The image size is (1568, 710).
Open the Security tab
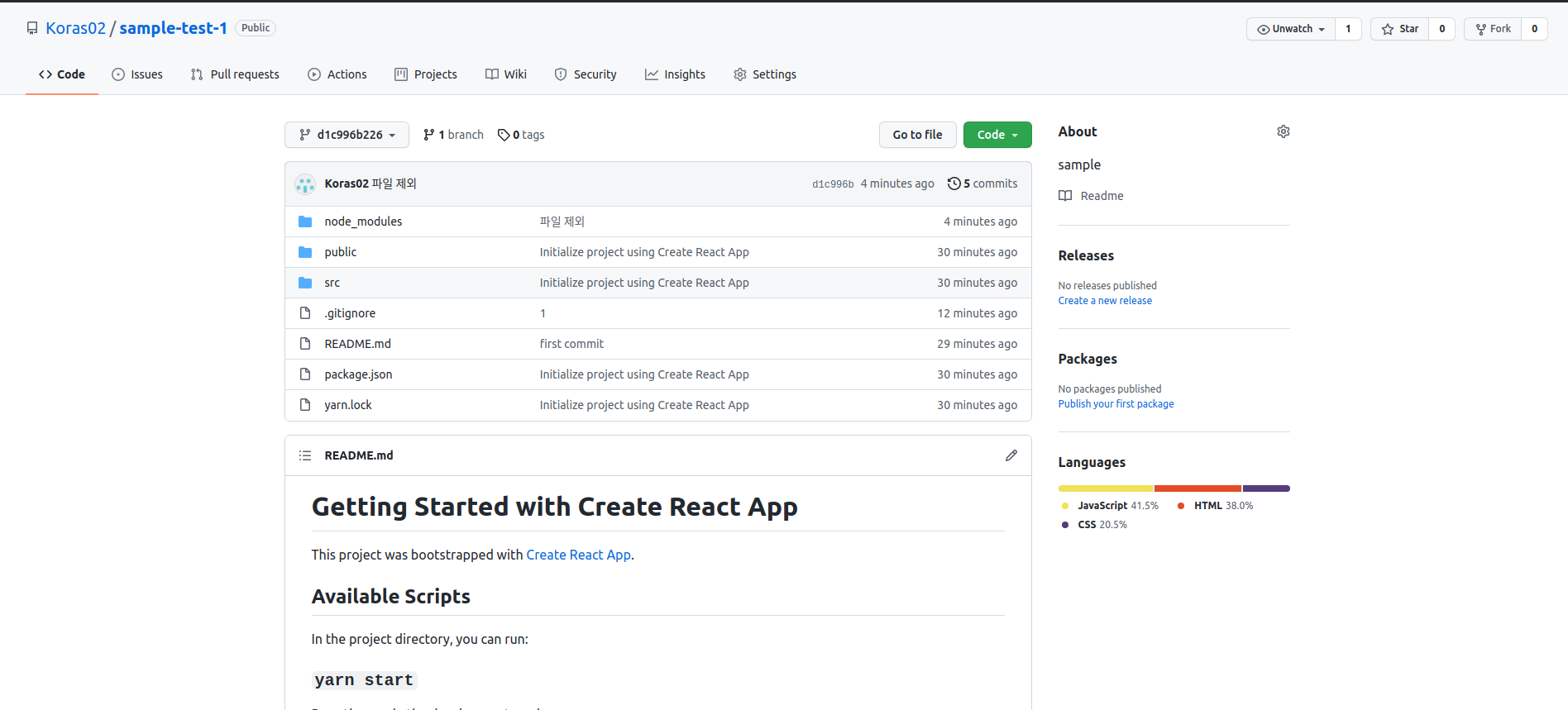pyautogui.click(x=586, y=74)
